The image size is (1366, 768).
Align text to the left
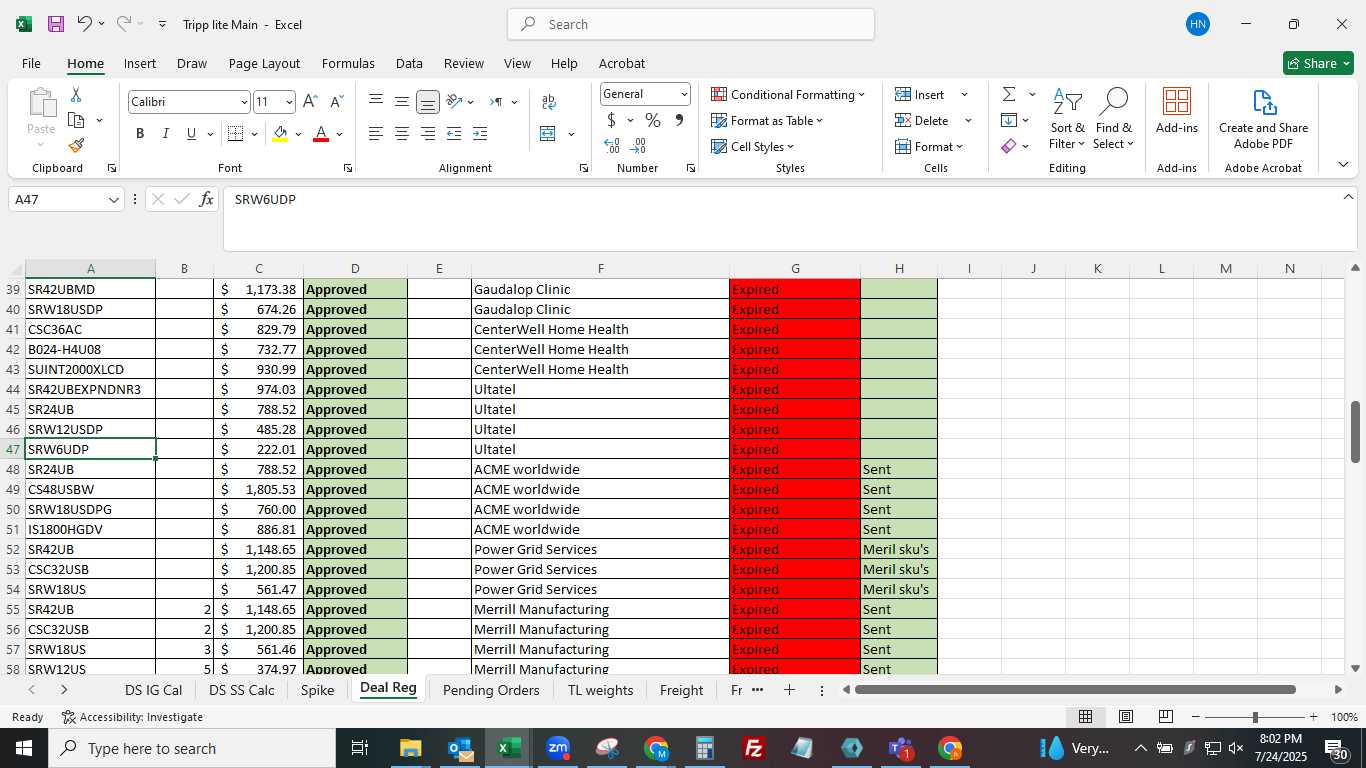376,134
